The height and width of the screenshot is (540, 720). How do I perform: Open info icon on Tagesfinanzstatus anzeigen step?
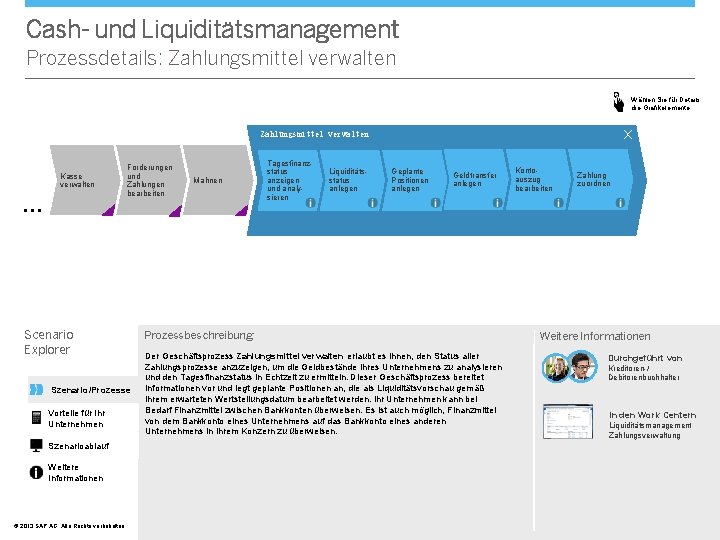[310, 202]
